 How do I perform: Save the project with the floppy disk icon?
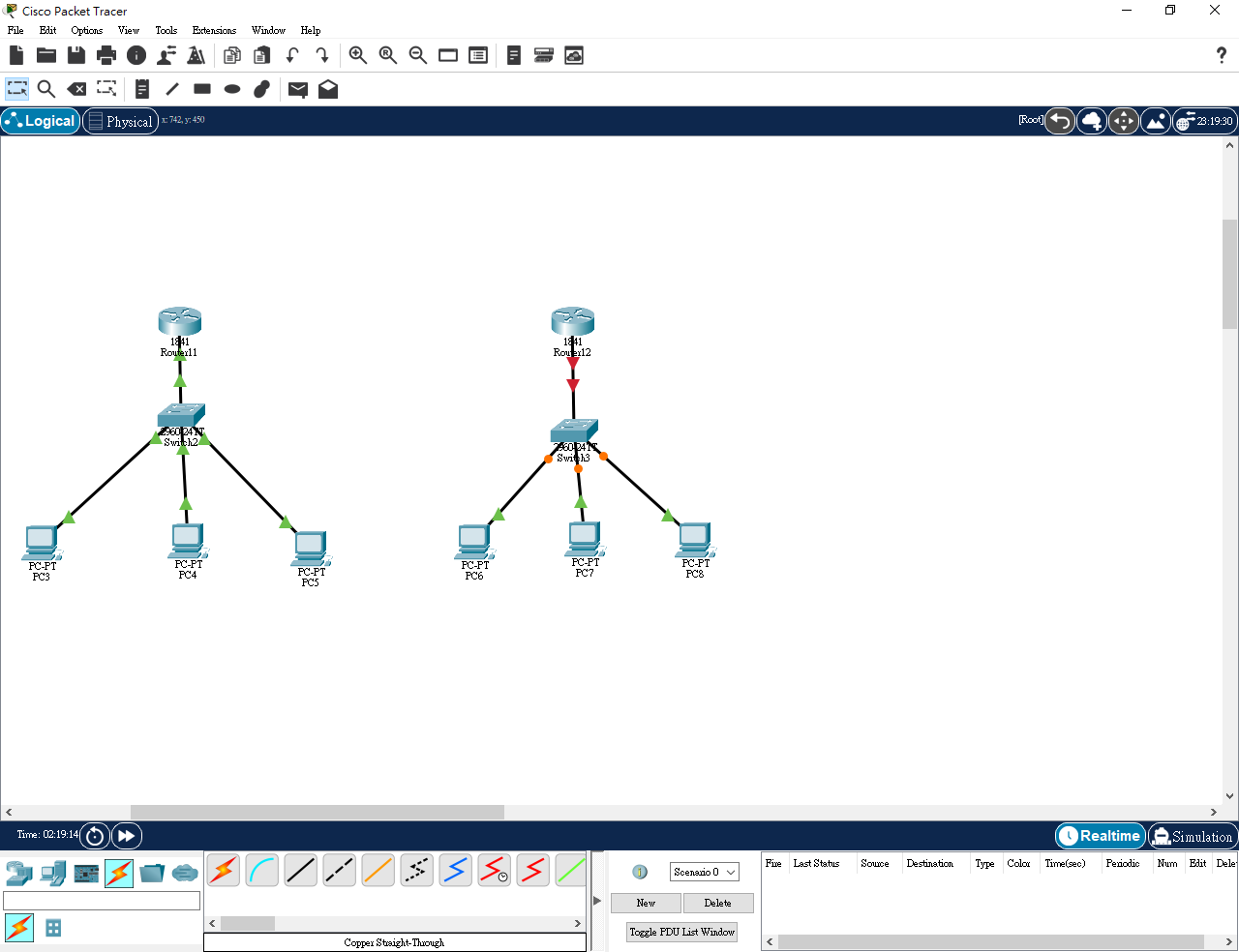tap(76, 55)
